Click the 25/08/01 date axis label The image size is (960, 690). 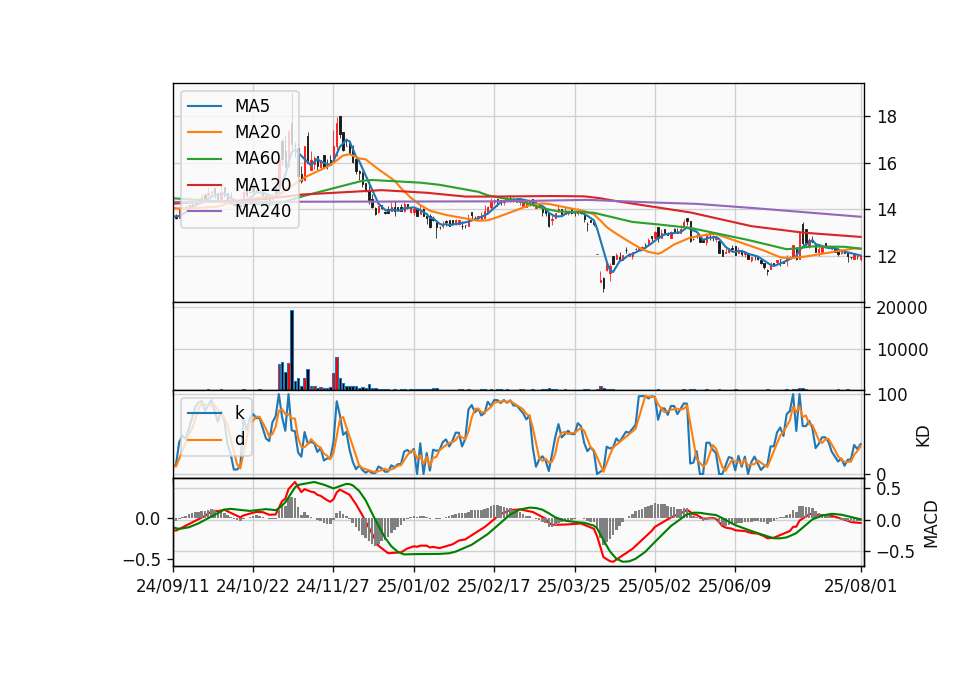(x=861, y=586)
